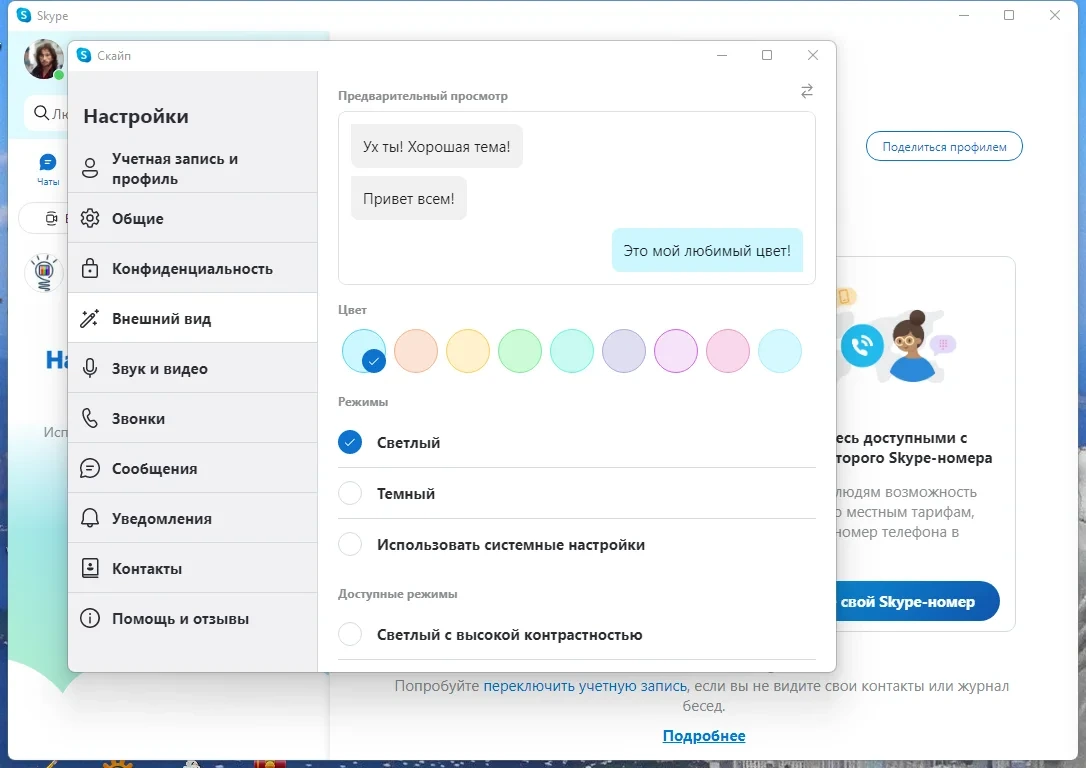Screen dimensions: 1086x768
Task: Pick the mint teal color swatch
Action: [571, 351]
